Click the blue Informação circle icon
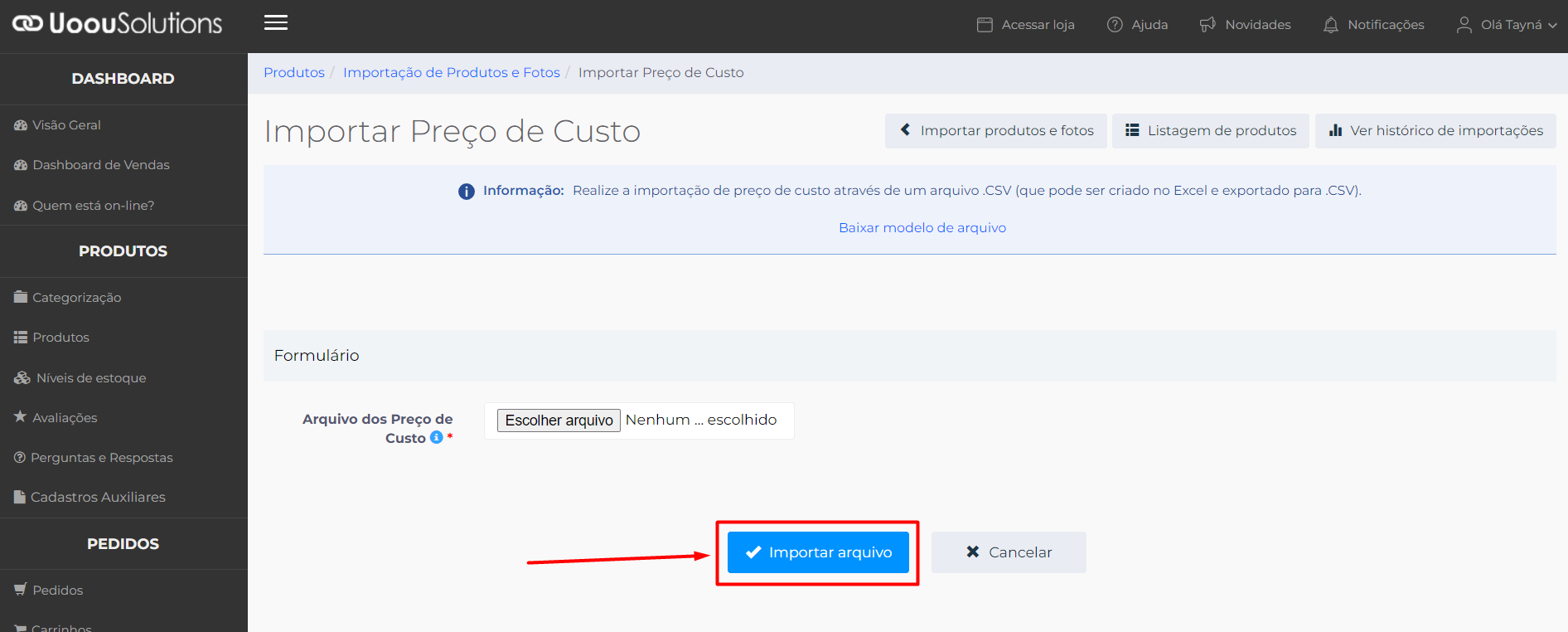Screen dimensions: 1568x632 click(467, 192)
